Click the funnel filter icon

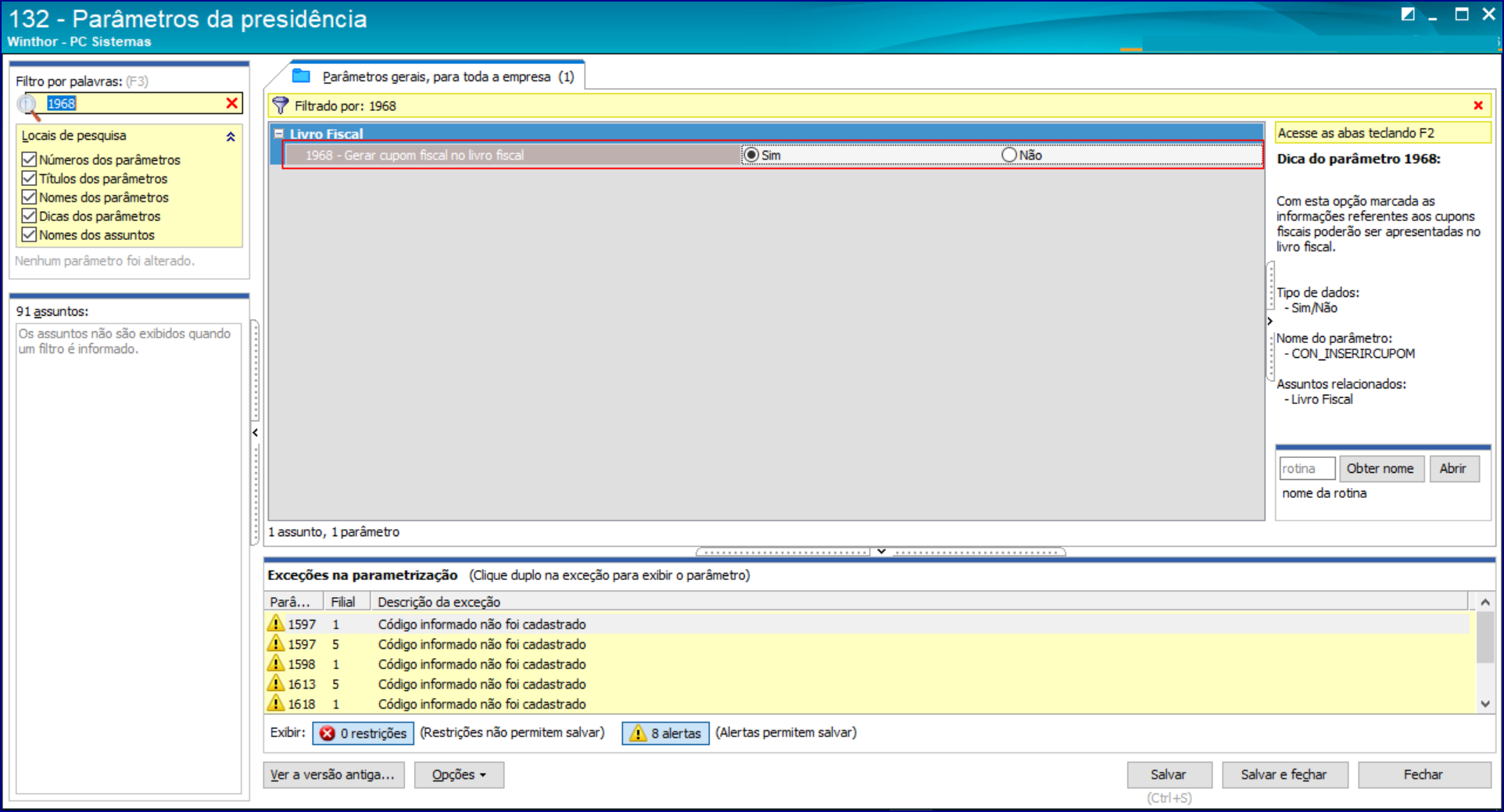[281, 106]
